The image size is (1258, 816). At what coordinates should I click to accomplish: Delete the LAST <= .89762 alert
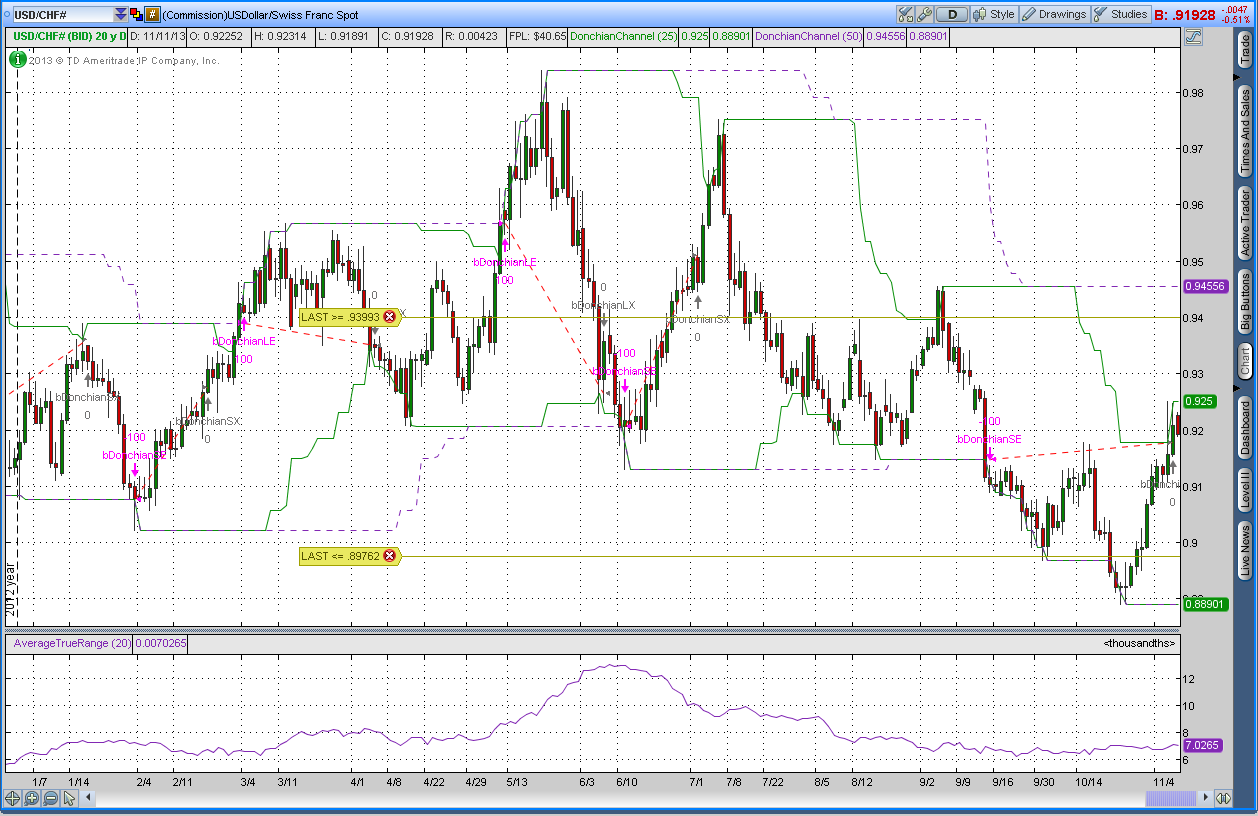390,556
